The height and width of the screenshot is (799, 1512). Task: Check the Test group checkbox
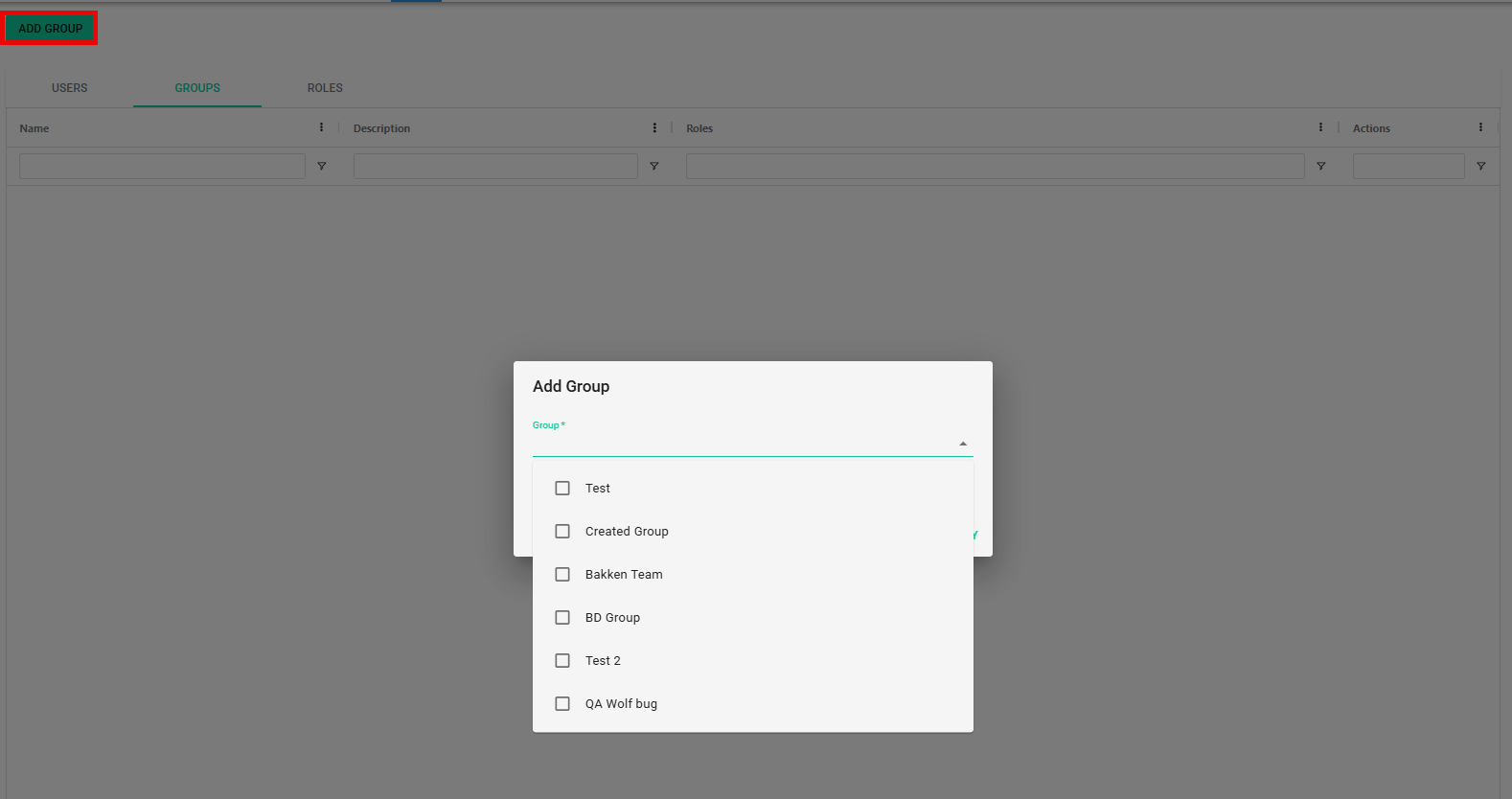click(x=562, y=489)
